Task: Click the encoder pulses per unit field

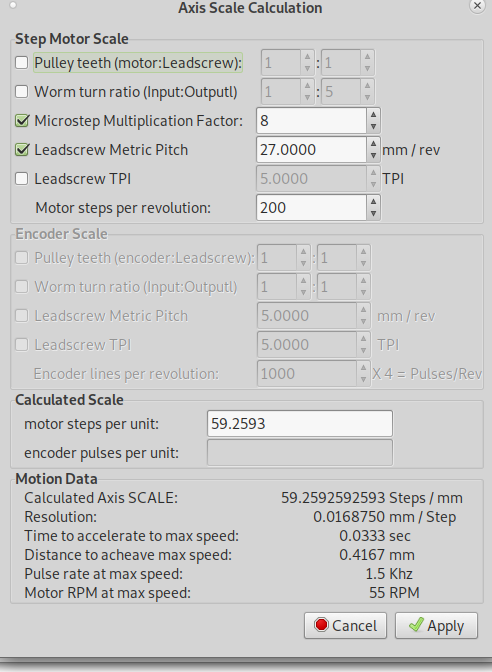Action: [x=300, y=453]
